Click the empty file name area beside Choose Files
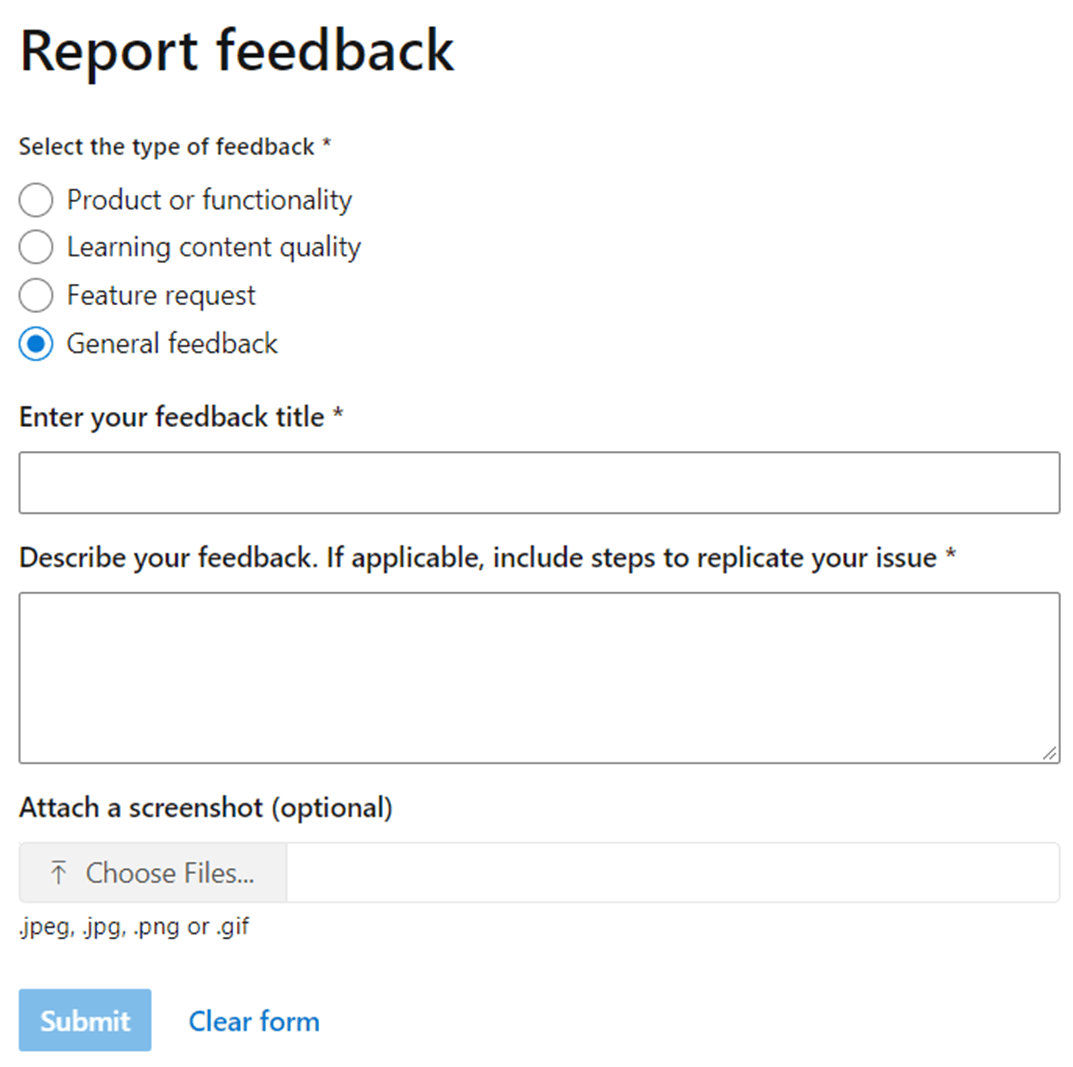 coord(673,873)
